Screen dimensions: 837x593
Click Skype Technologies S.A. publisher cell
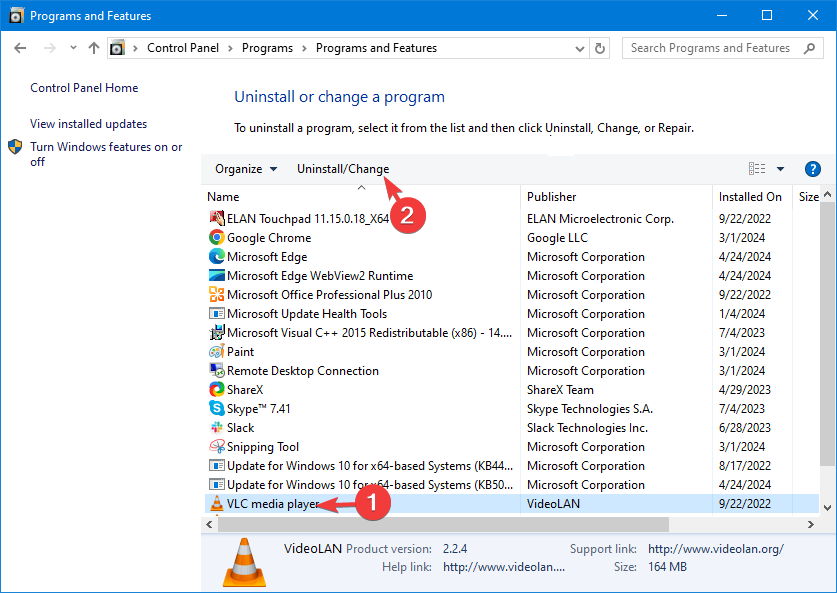pyautogui.click(x=590, y=409)
